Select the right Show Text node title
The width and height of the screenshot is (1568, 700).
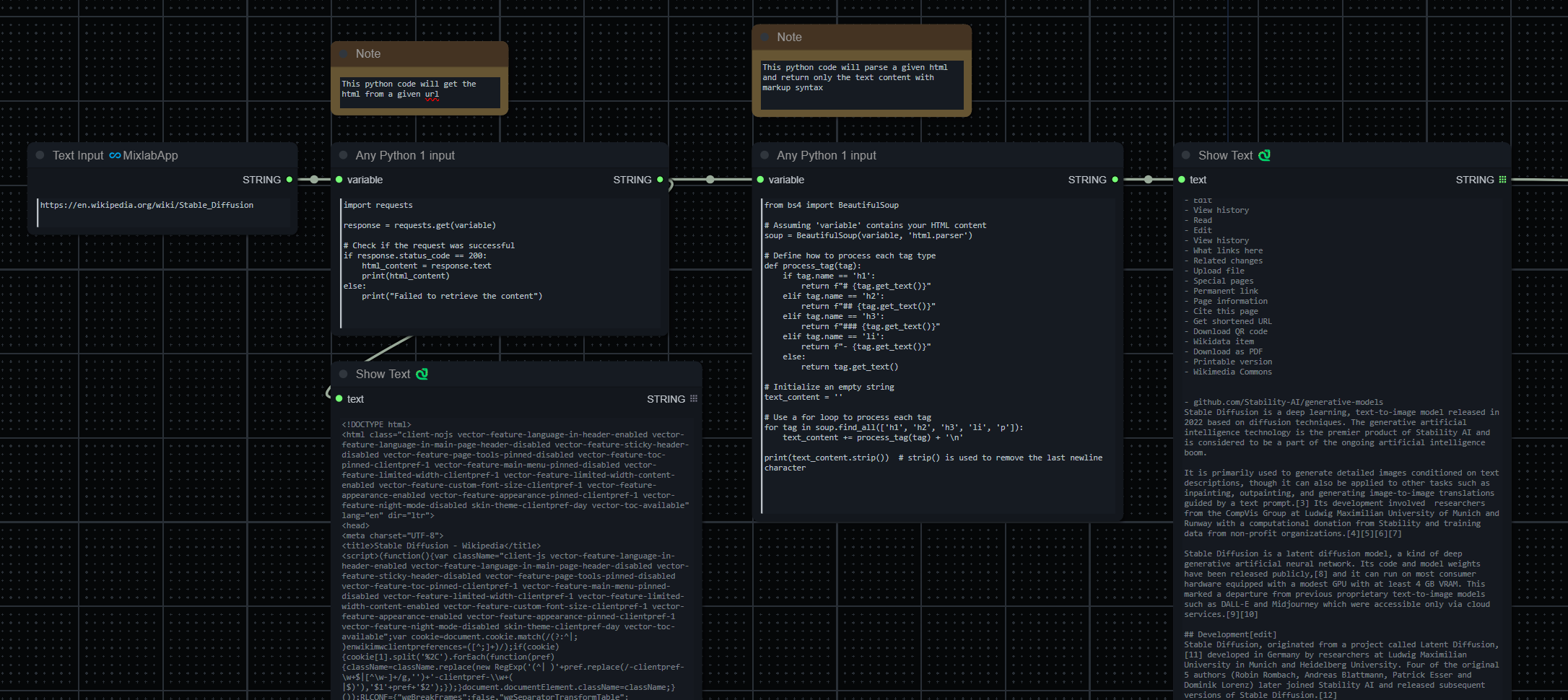(1225, 155)
